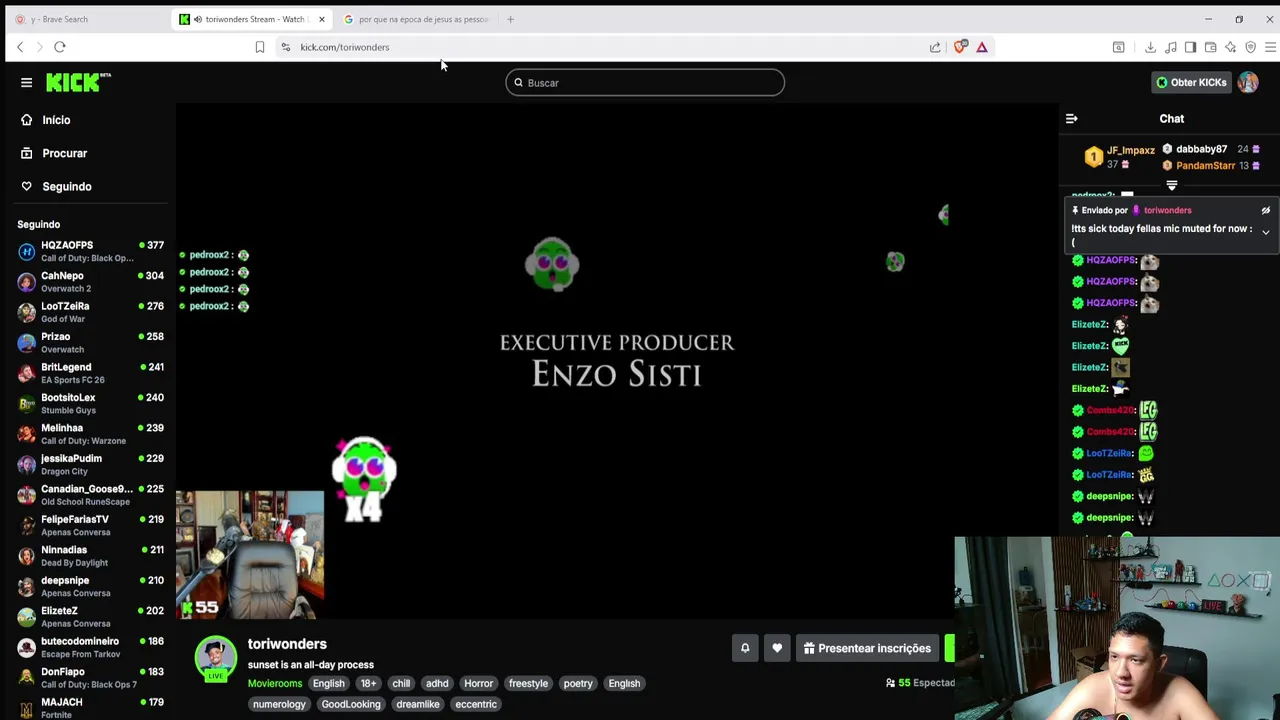Image resolution: width=1280 pixels, height=720 pixels.
Task: Toggle the notification bell for toriwonders
Action: (x=745, y=648)
